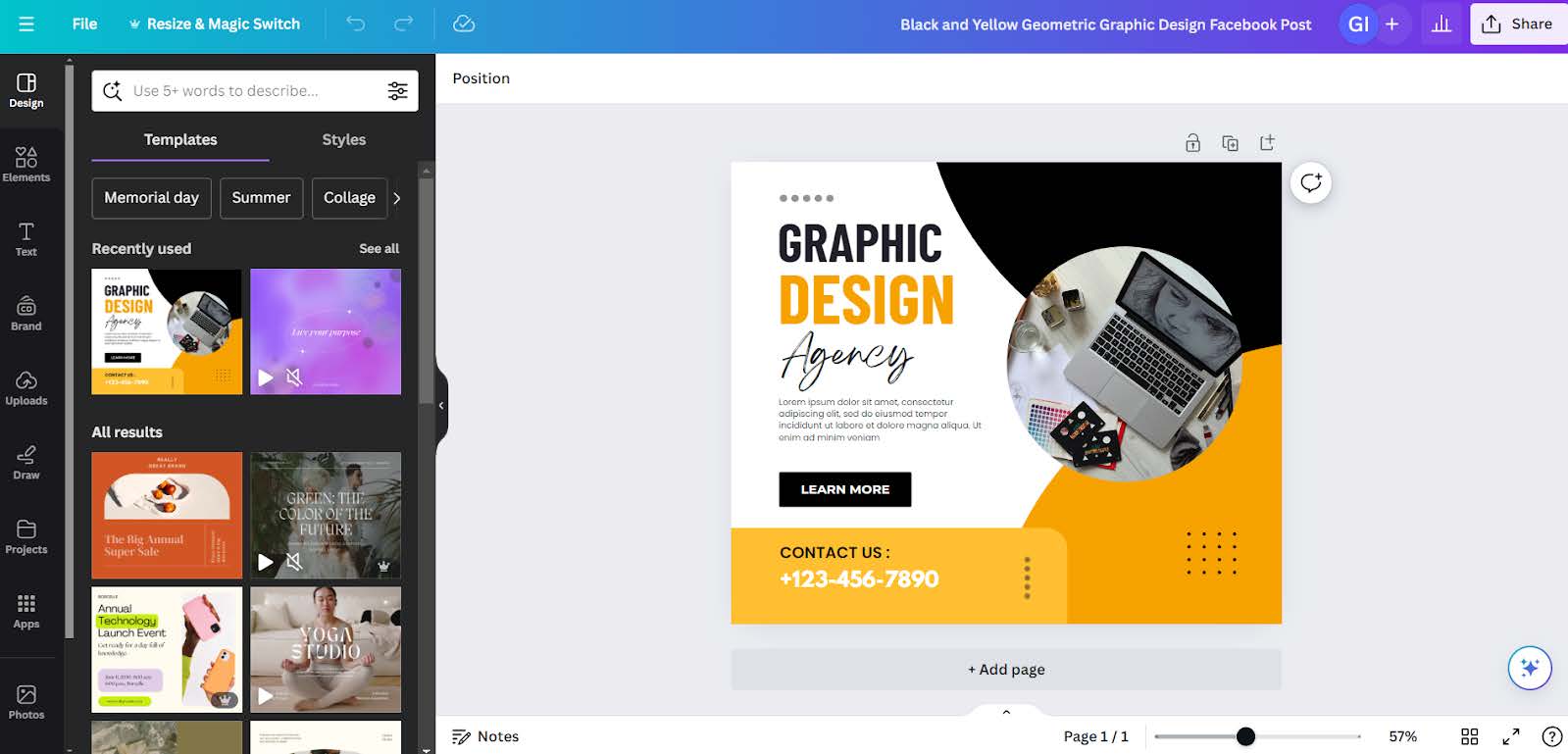The width and height of the screenshot is (1568, 754).
Task: Select the LEARN MORE button on canvas
Action: pos(845,489)
